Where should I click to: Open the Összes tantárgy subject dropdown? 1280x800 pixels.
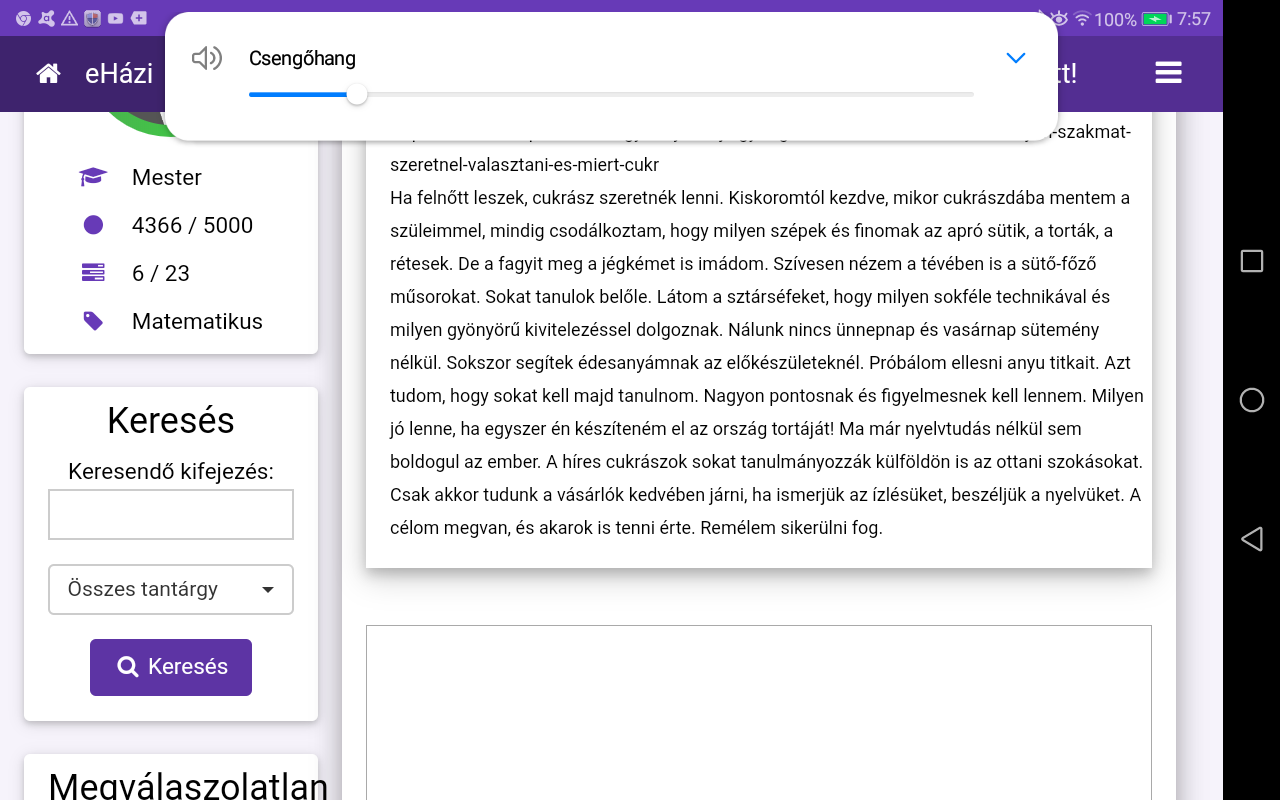[x=171, y=589]
